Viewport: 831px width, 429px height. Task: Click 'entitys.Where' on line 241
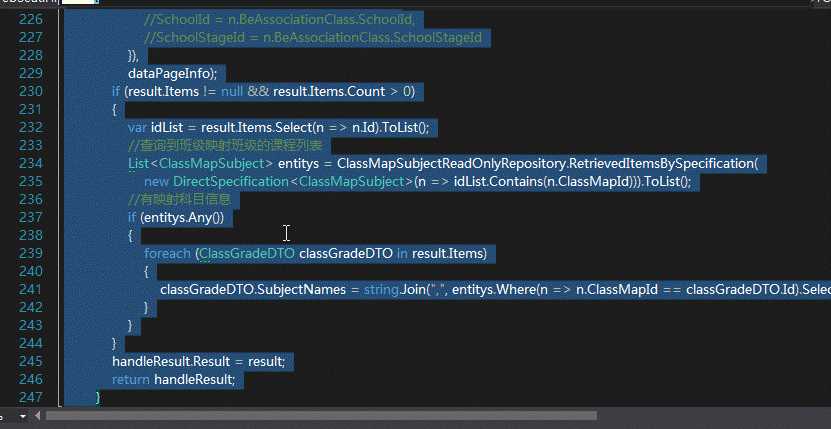pos(493,290)
